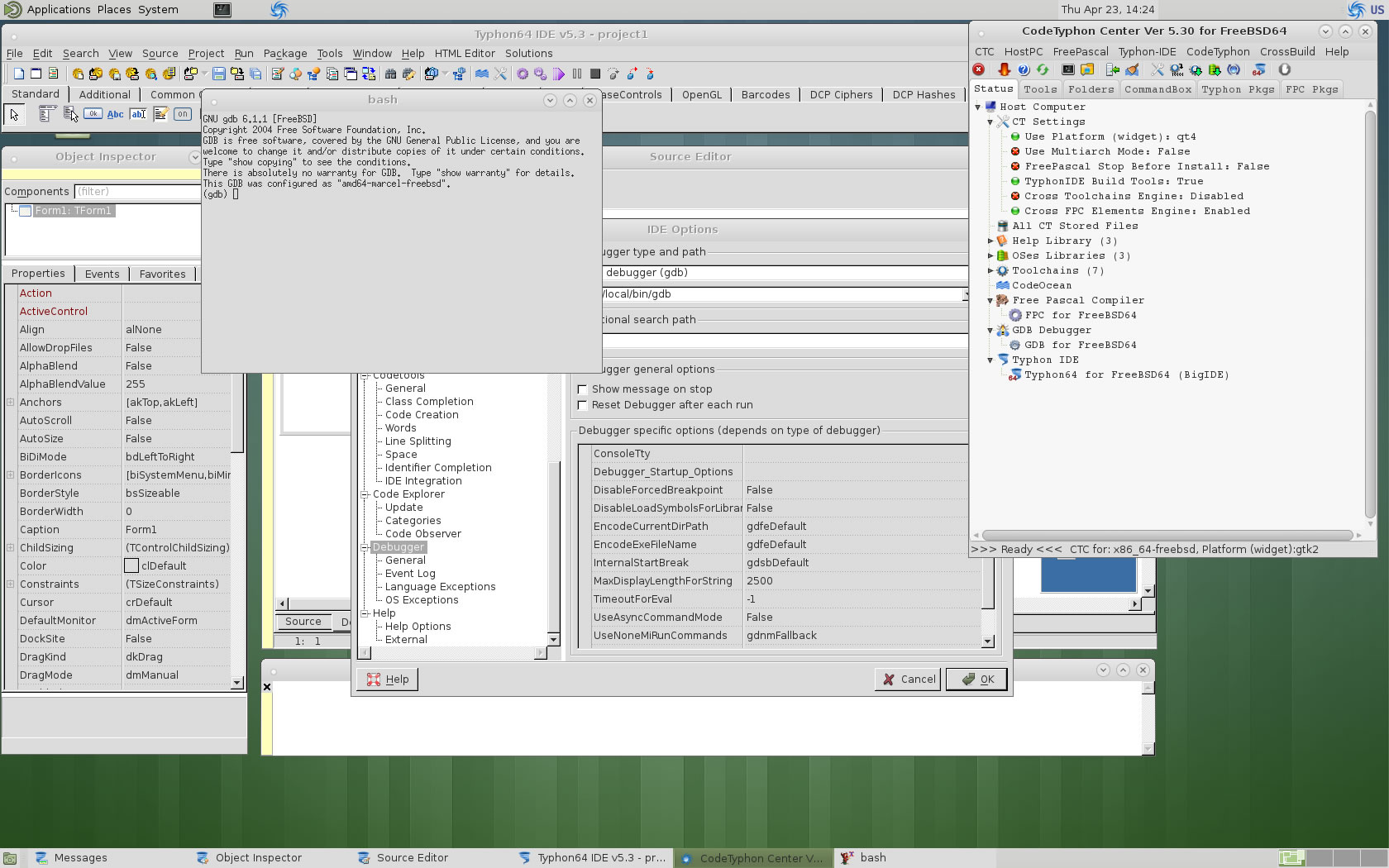Open the Typhon Pkgs tab

coord(1238,89)
